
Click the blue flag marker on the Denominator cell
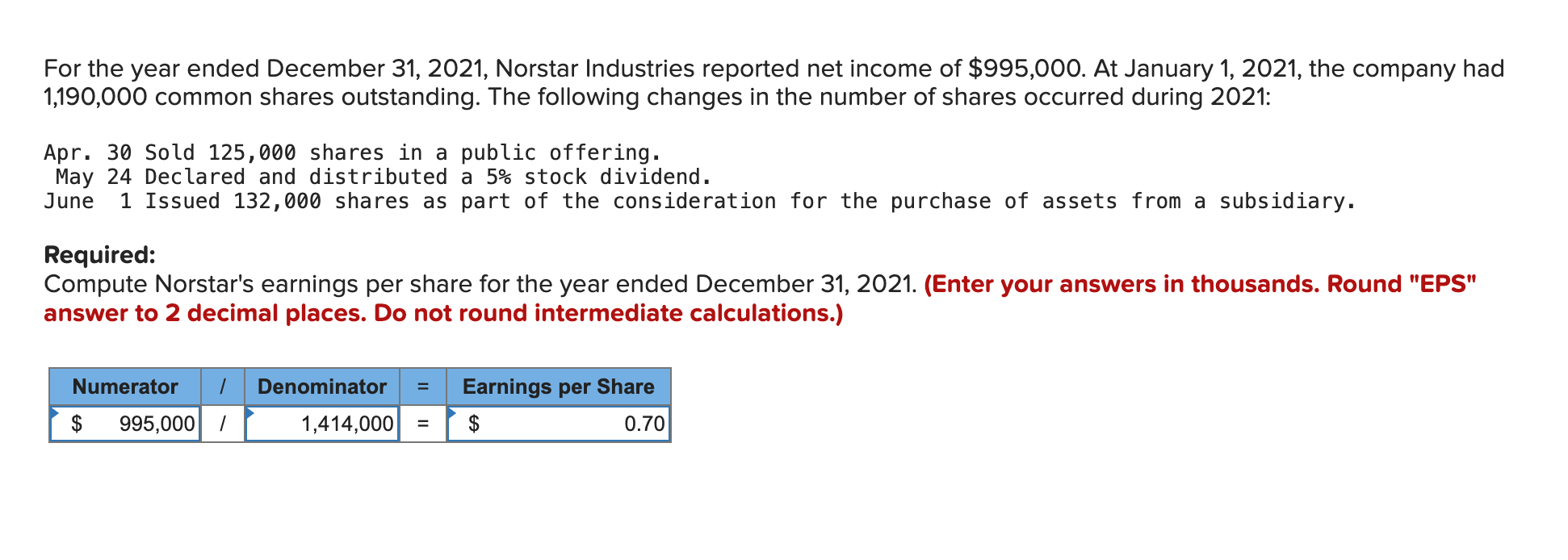[252, 412]
